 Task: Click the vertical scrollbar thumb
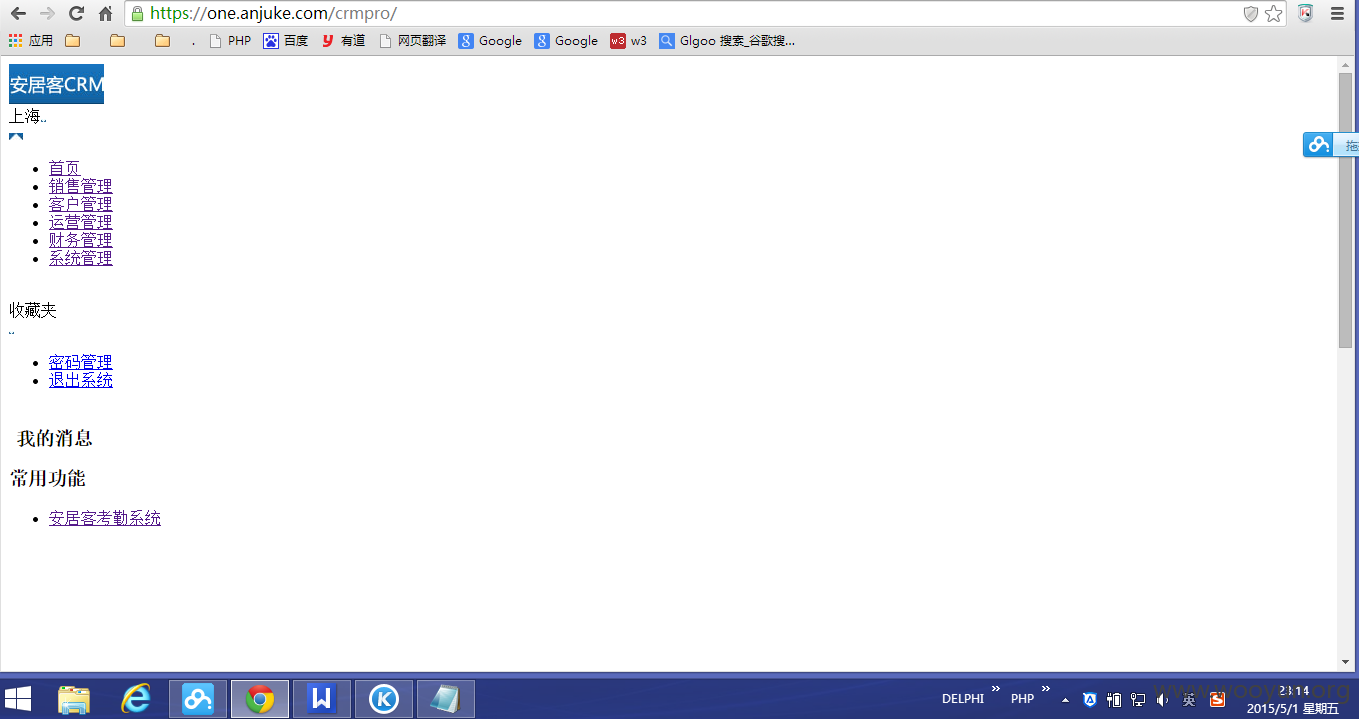coord(1345,210)
